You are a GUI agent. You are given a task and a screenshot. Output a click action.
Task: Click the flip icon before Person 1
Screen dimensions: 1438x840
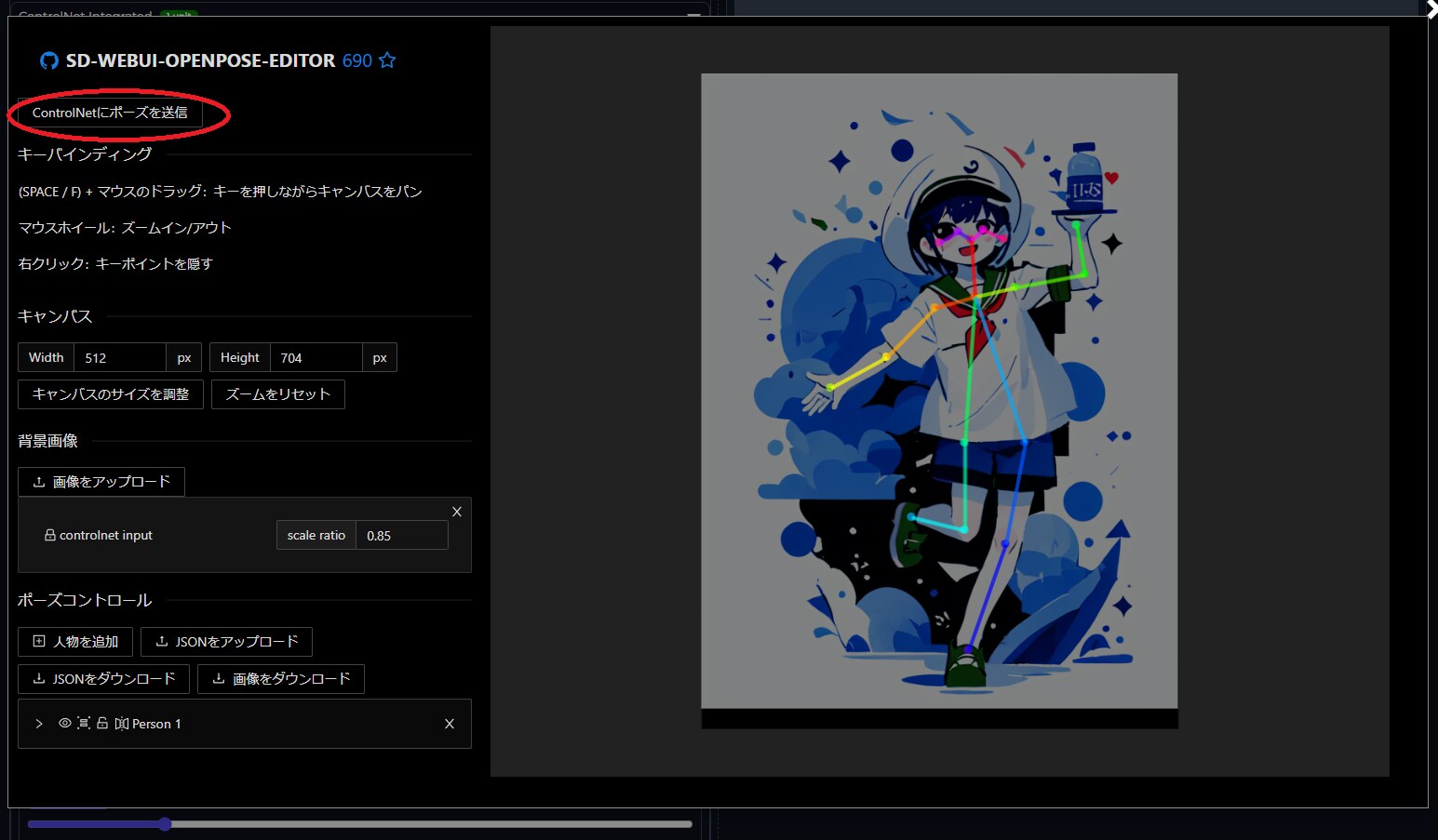pos(121,724)
